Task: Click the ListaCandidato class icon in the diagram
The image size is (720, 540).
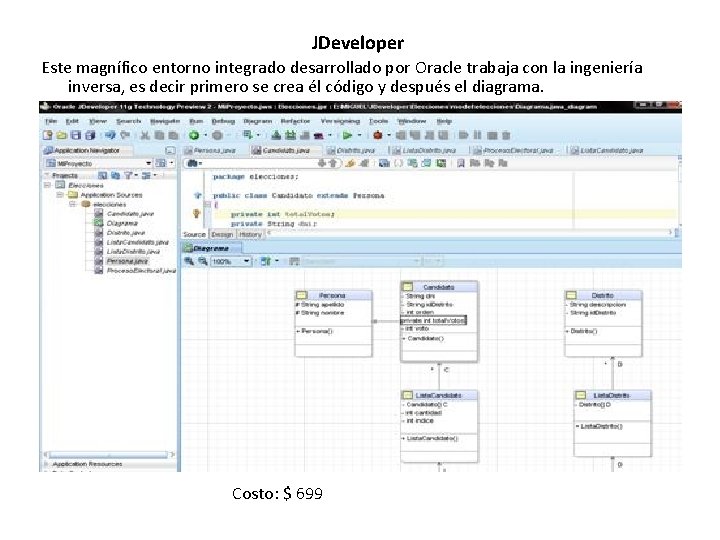Action: click(408, 395)
